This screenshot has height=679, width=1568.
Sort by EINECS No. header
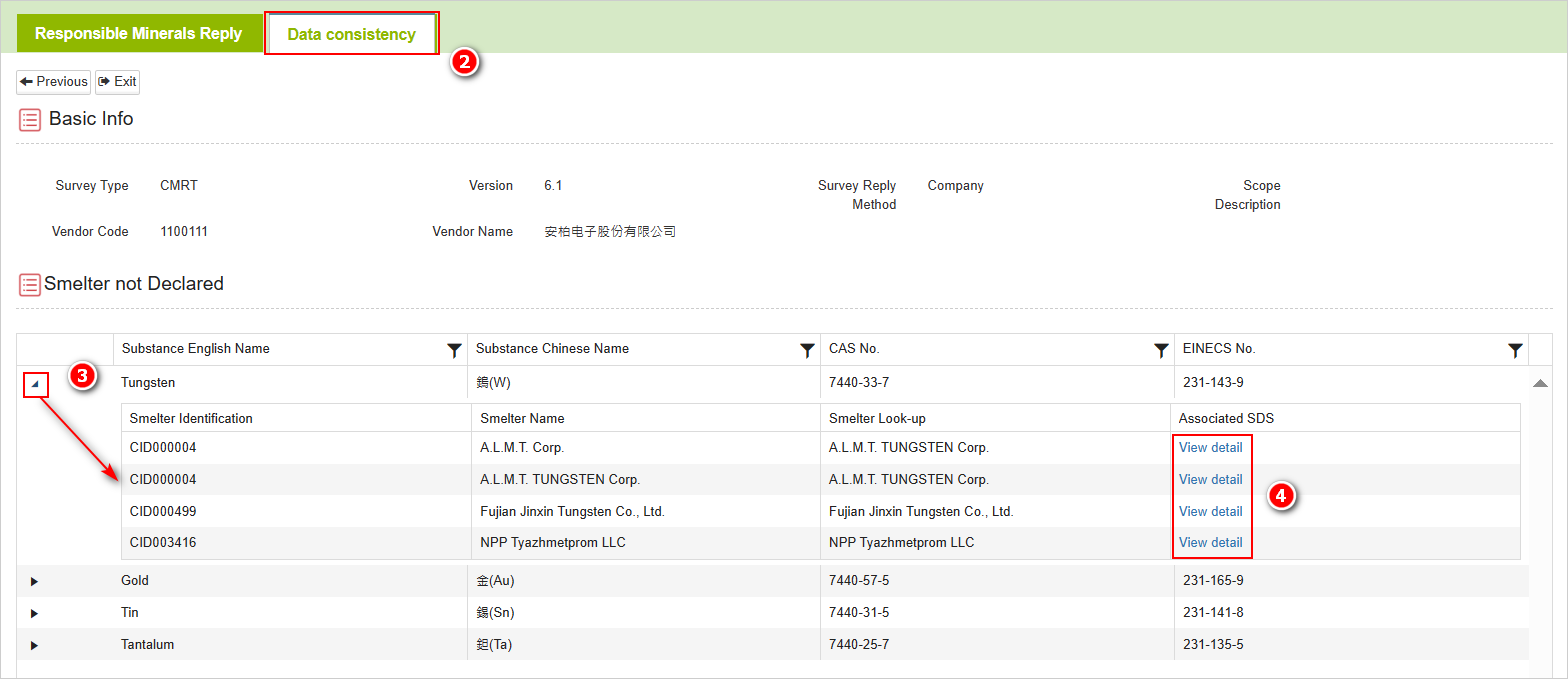coord(1219,349)
